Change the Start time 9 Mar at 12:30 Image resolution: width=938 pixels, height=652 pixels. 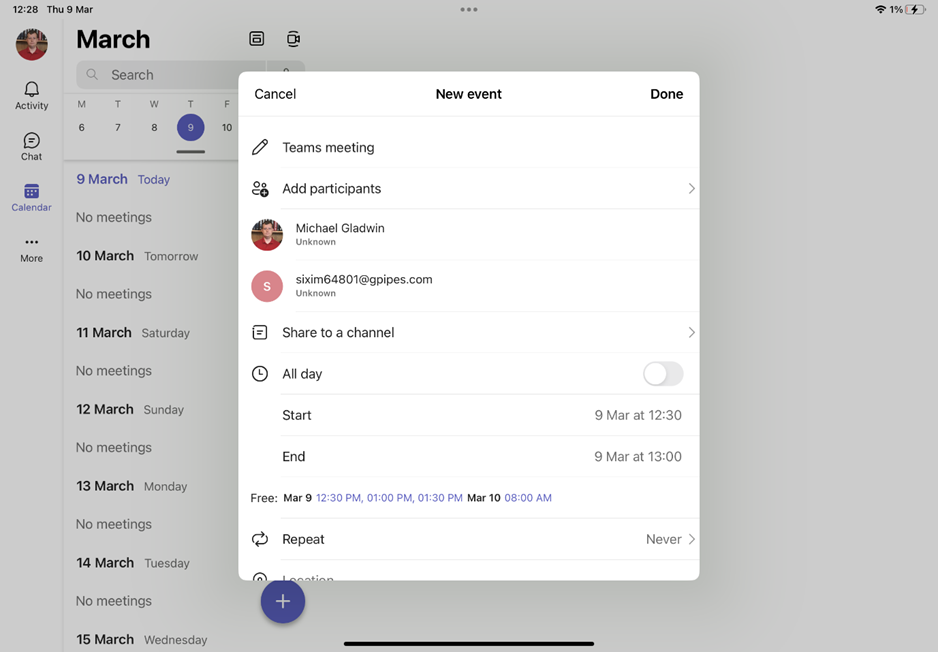tap(637, 415)
